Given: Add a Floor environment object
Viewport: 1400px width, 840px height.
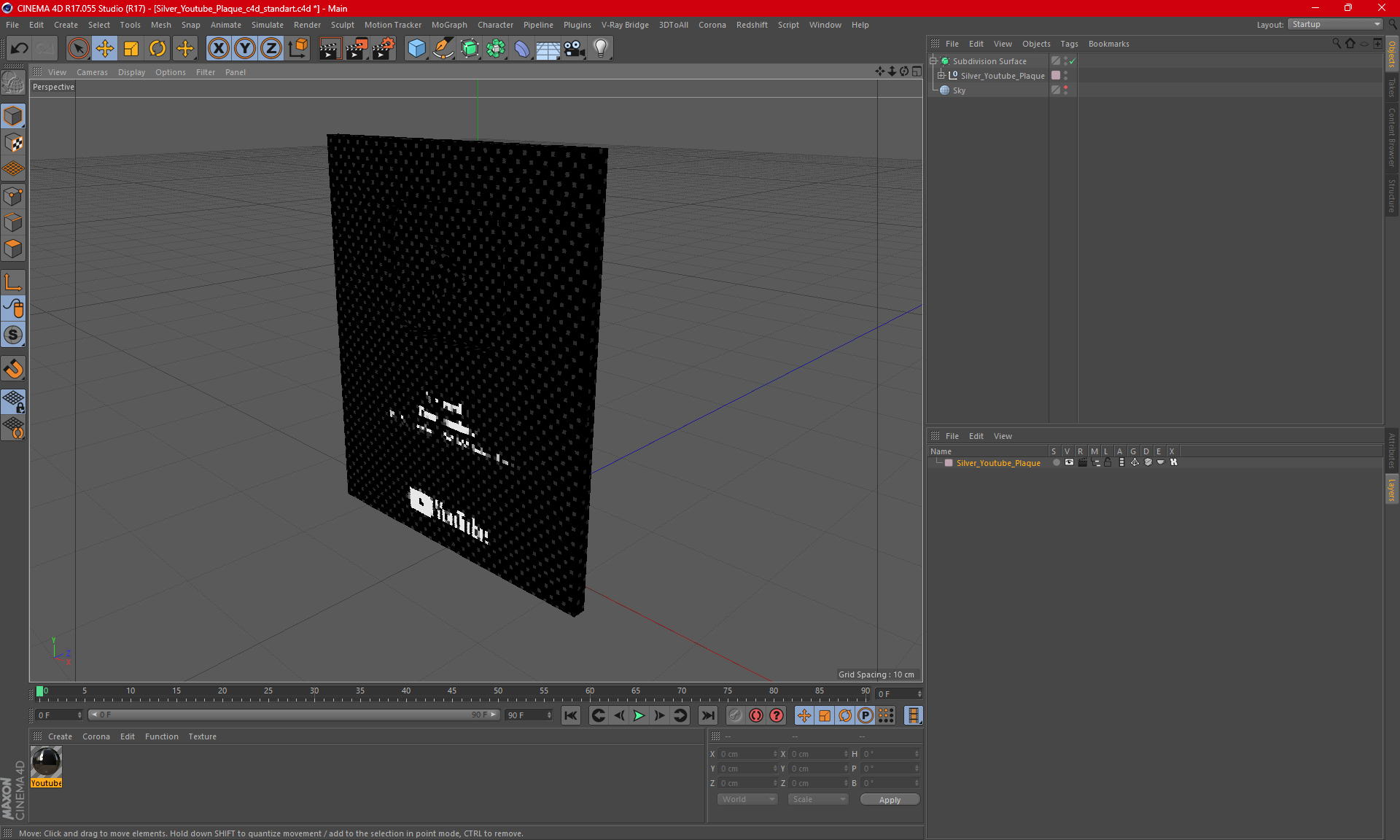Looking at the screenshot, I should 548,48.
